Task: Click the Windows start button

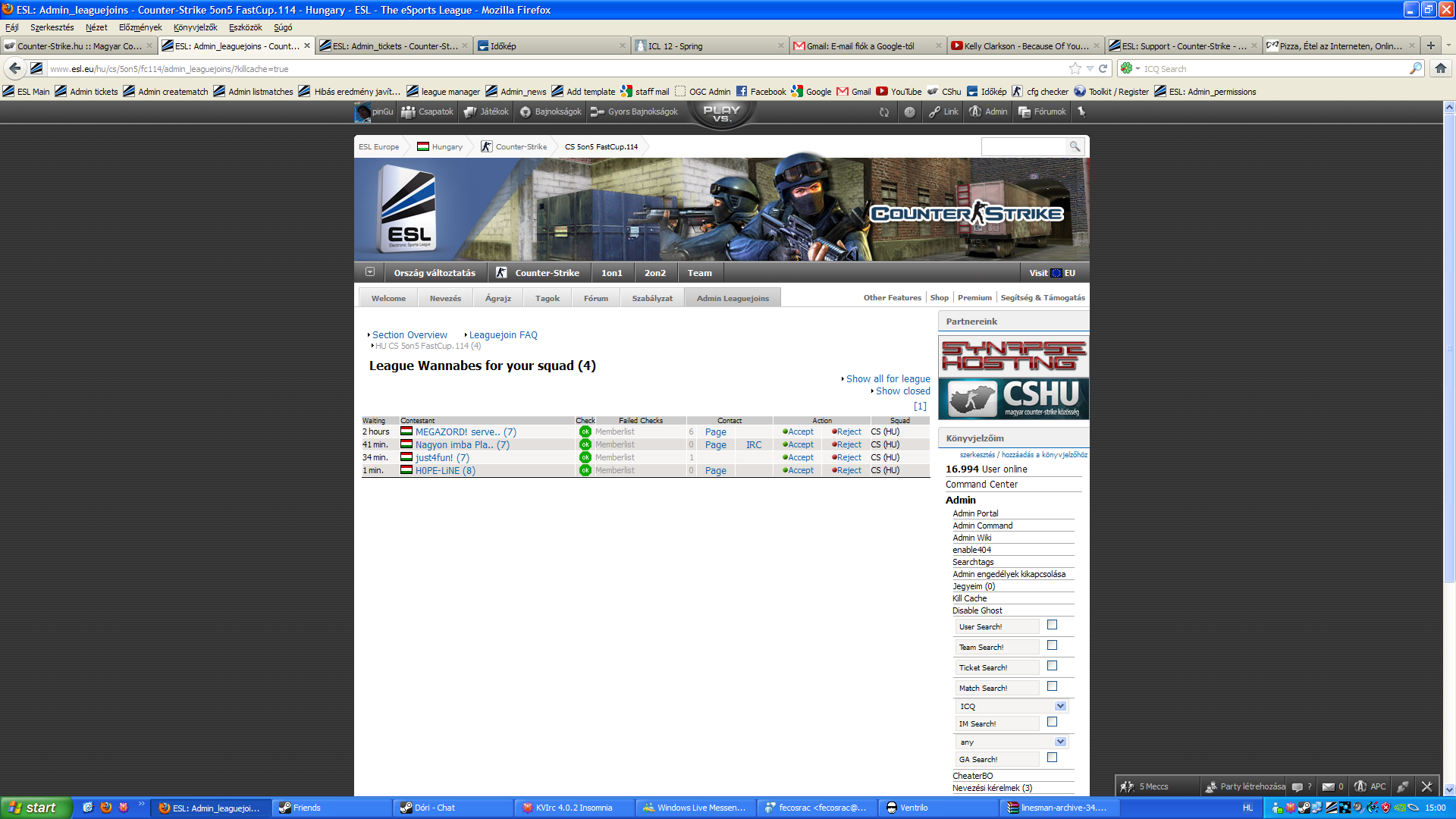Action: click(x=36, y=808)
